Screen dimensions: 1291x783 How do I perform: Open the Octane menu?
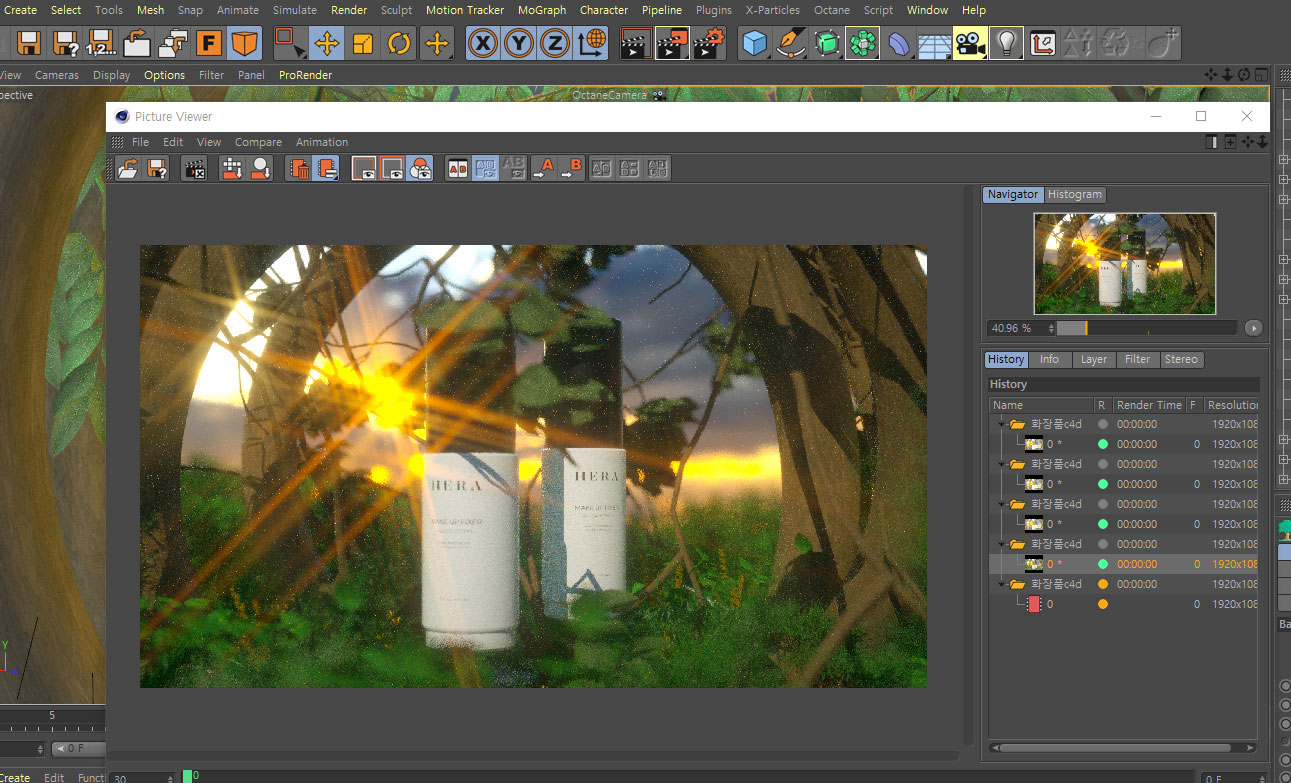coord(832,10)
